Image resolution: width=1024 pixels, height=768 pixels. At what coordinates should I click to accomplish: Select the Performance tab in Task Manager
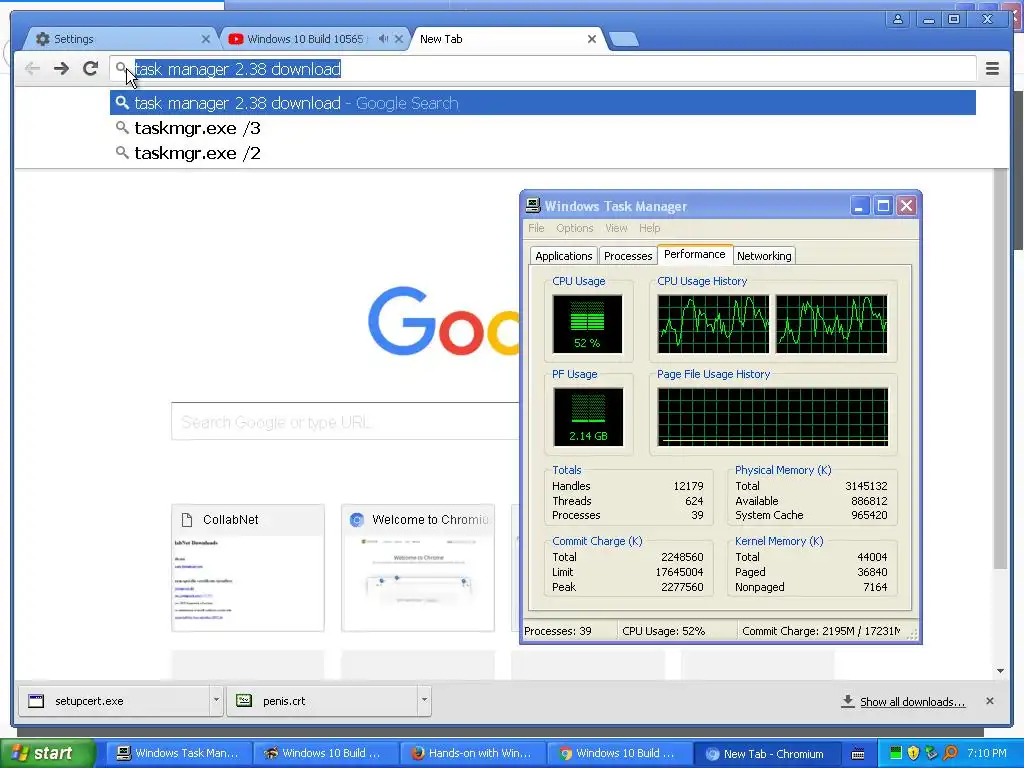(x=694, y=254)
